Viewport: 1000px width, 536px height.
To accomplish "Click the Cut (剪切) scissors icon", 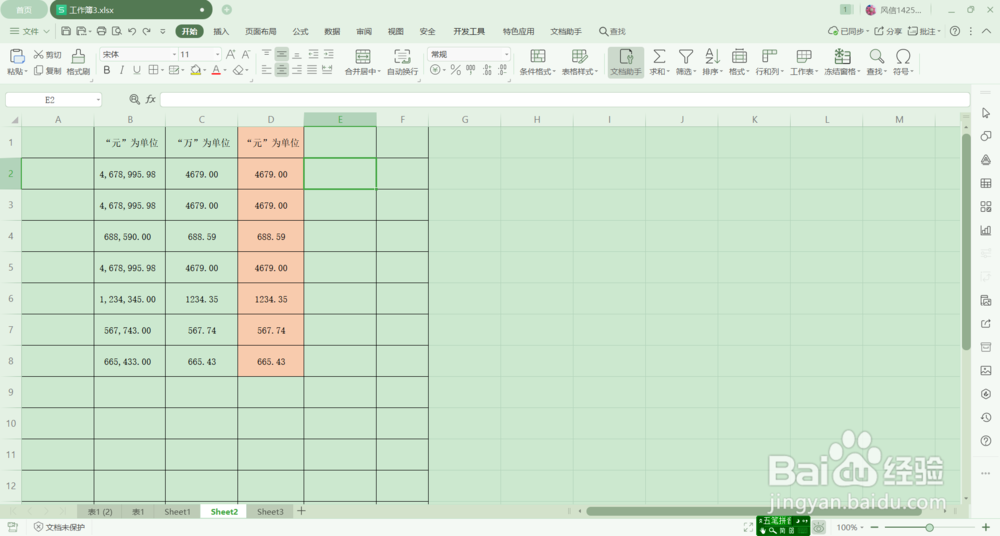I will pos(39,55).
